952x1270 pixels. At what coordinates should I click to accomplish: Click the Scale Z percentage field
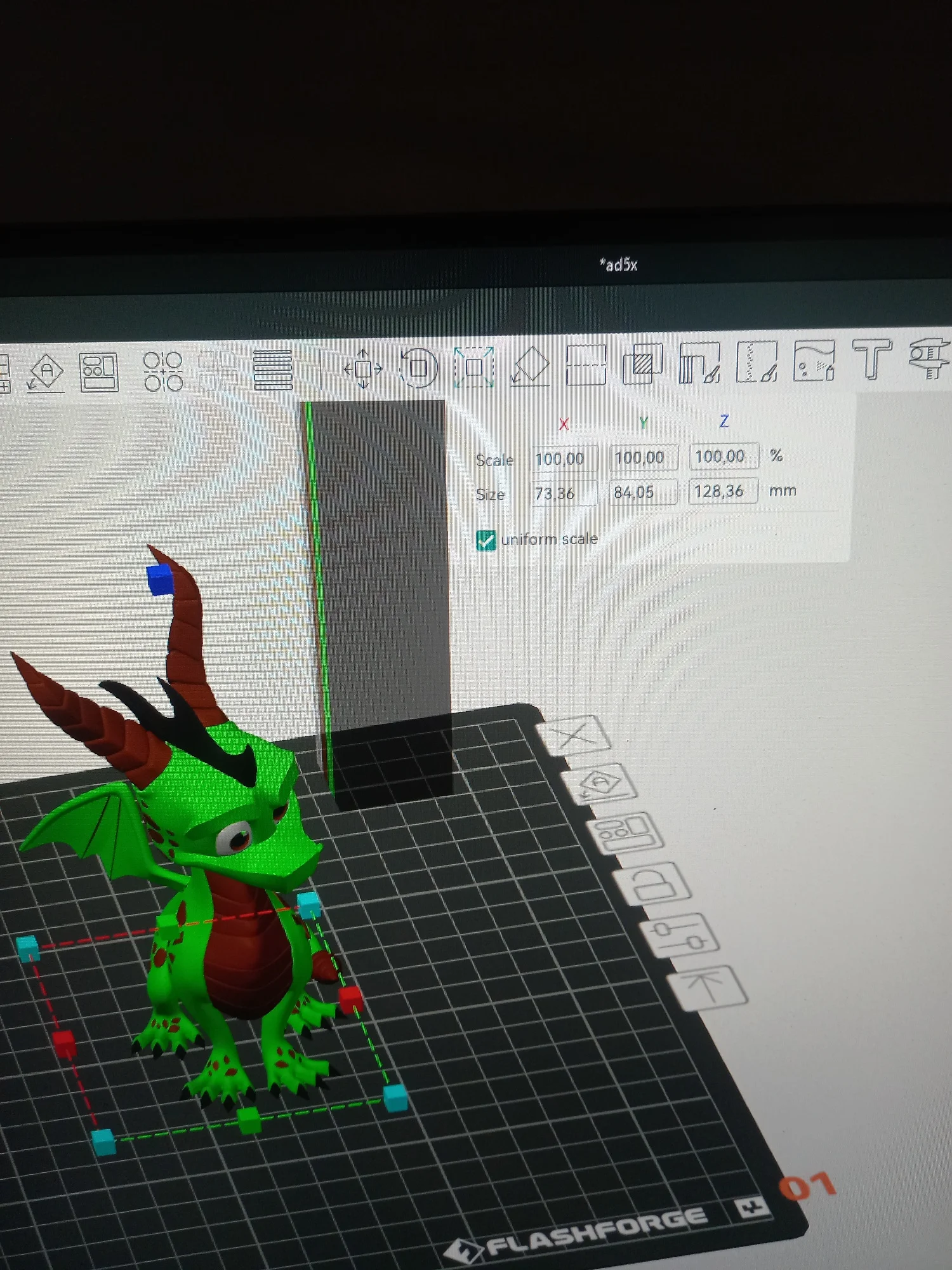tap(724, 456)
